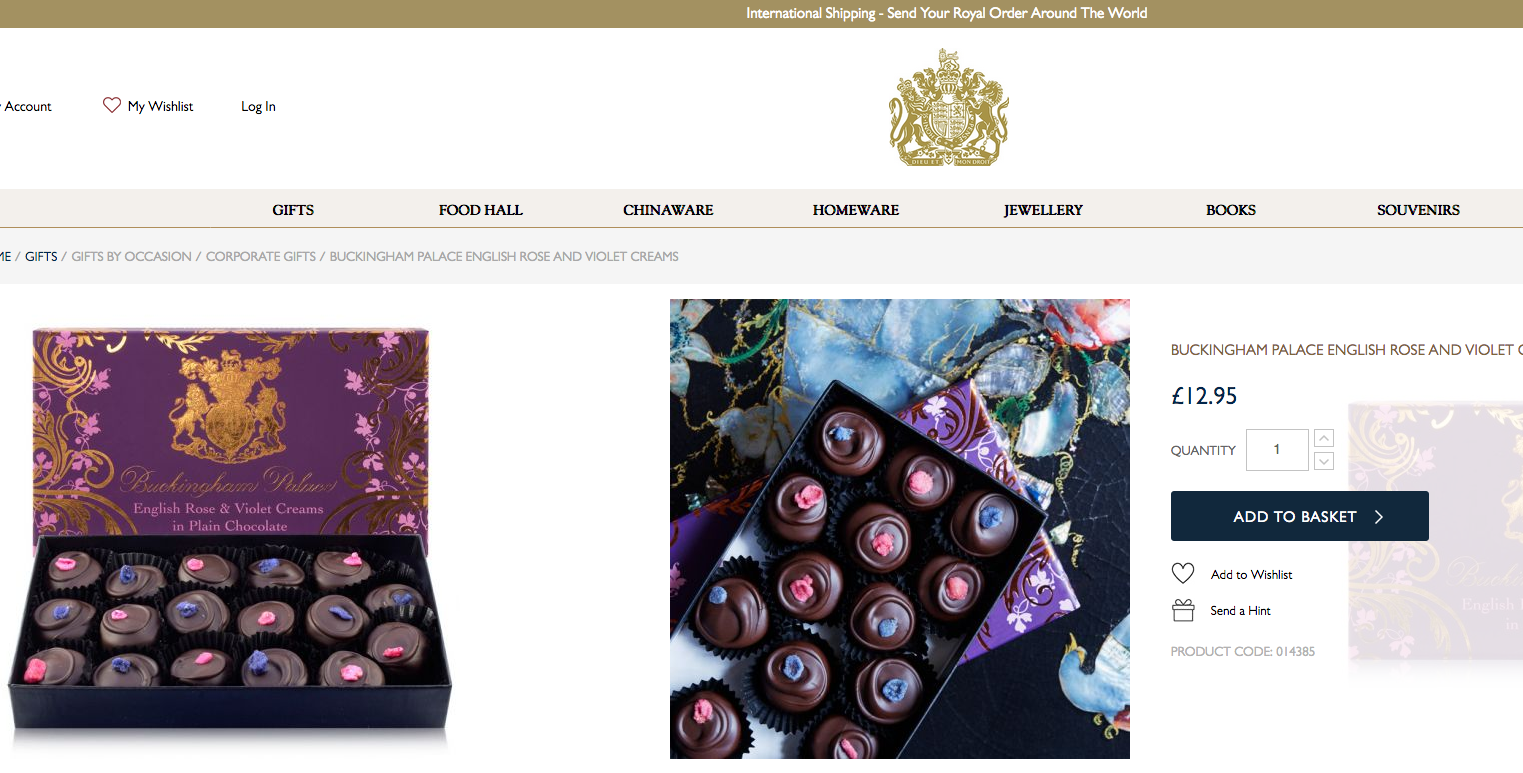
Task: Open the Food Hall menu
Action: coord(481,210)
